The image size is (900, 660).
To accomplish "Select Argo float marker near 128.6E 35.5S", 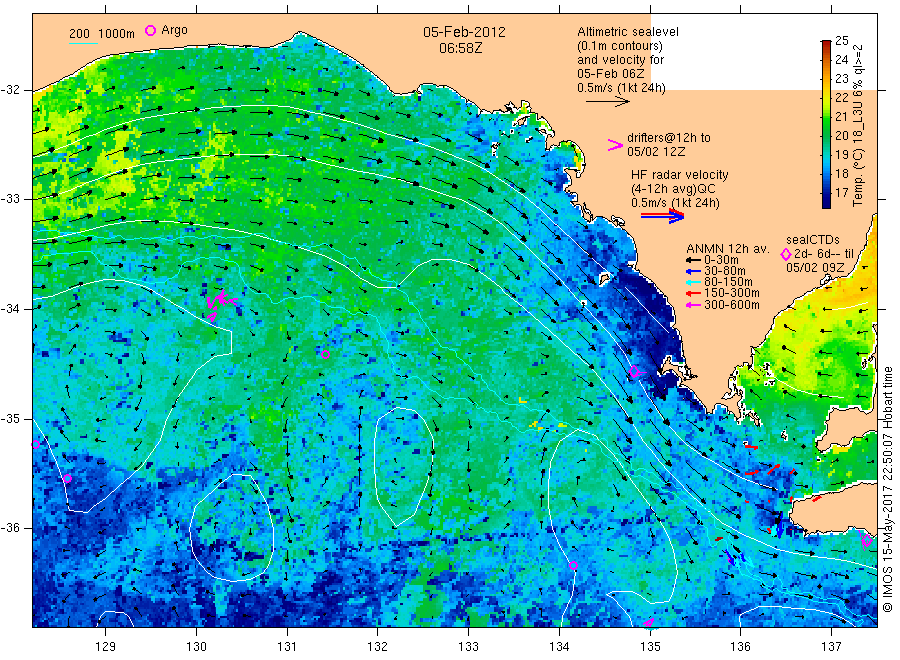I will (67, 479).
